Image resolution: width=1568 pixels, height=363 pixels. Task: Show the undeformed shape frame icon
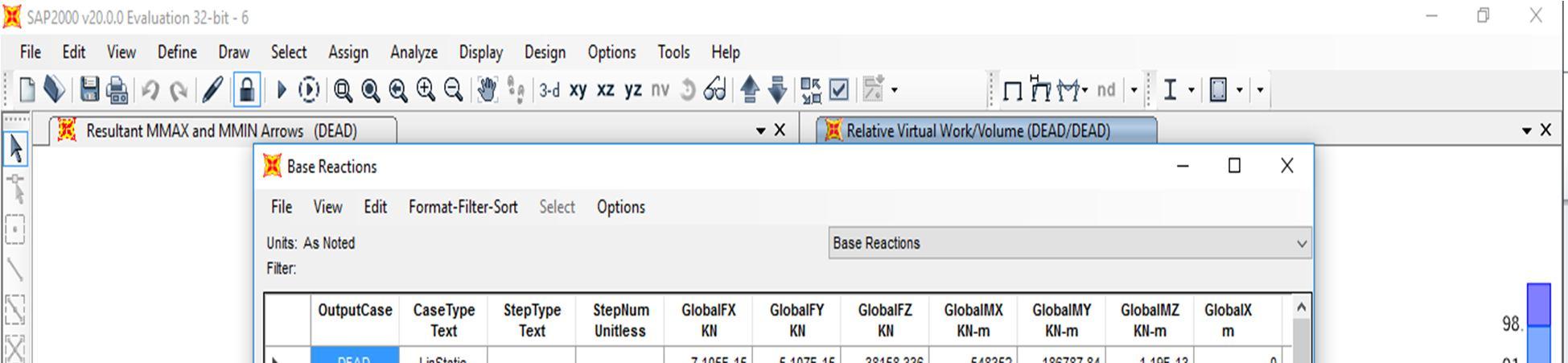click(1013, 90)
